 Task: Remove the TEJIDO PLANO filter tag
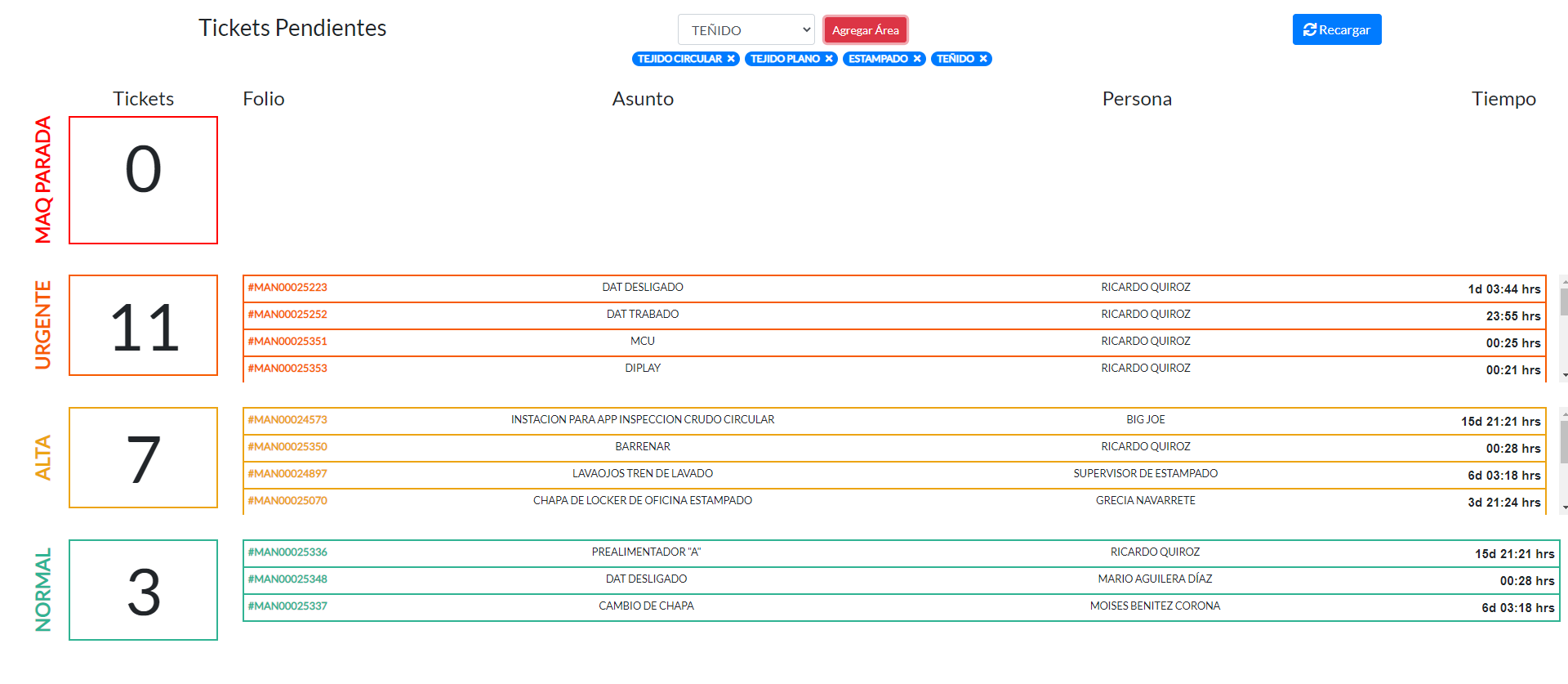pyautogui.click(x=829, y=59)
